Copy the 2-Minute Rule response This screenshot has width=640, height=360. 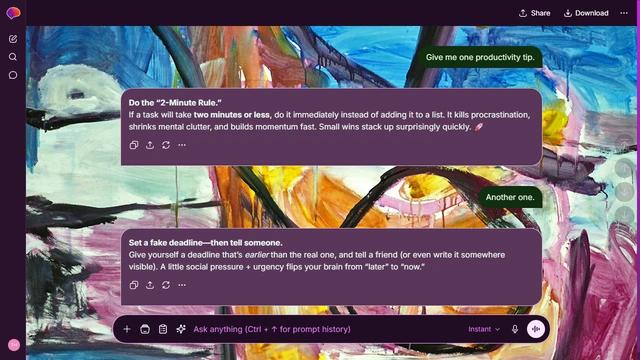pyautogui.click(x=133, y=145)
